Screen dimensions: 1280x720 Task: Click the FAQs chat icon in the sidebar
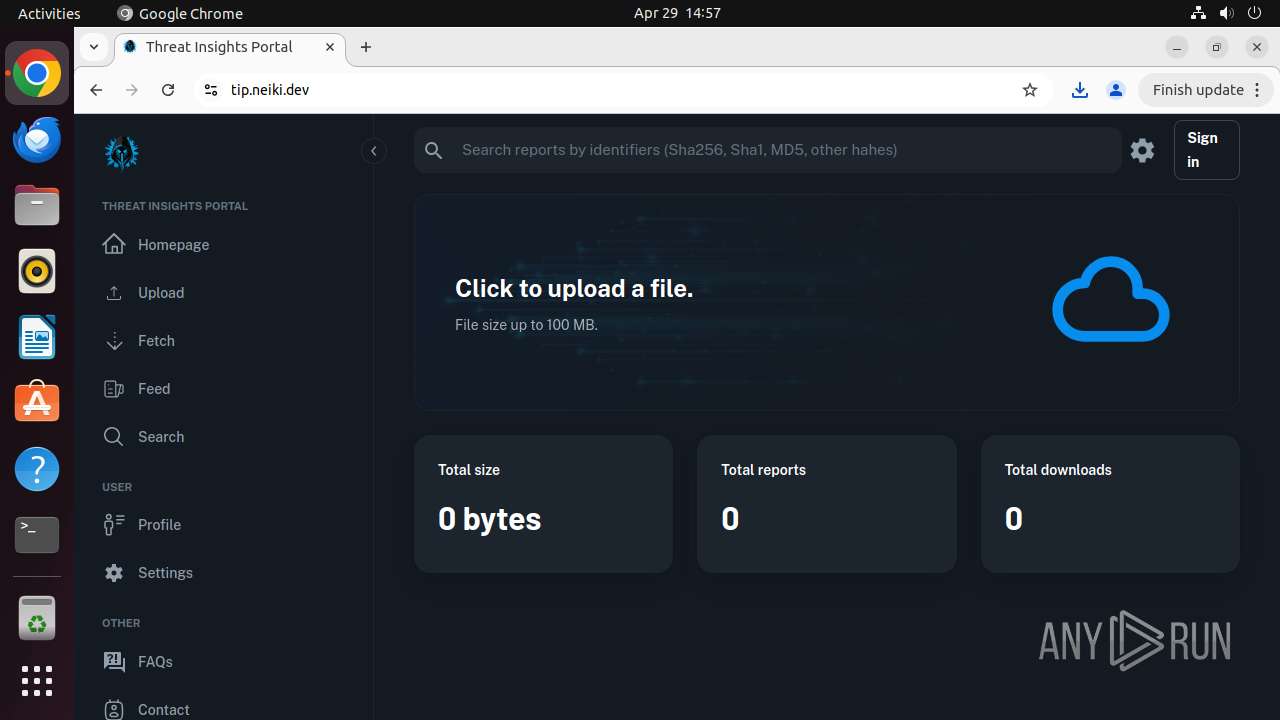pos(114,661)
